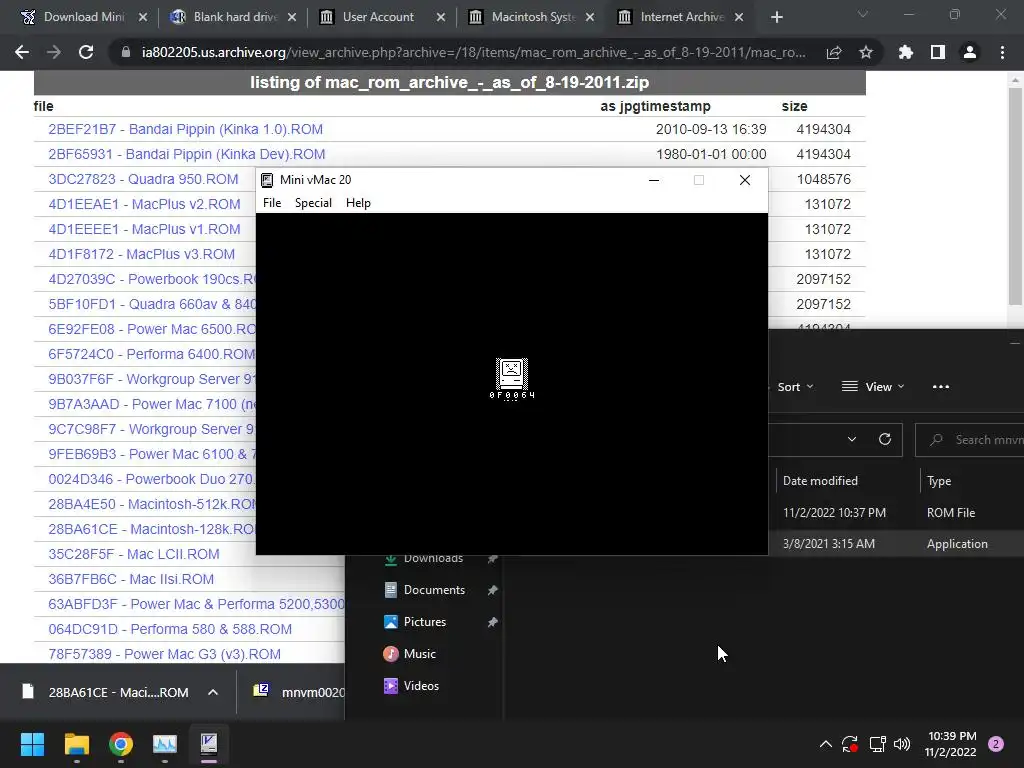Open the Bandai Pippin (Kinka Dev).ROM link
The image size is (1024, 768).
(x=187, y=154)
